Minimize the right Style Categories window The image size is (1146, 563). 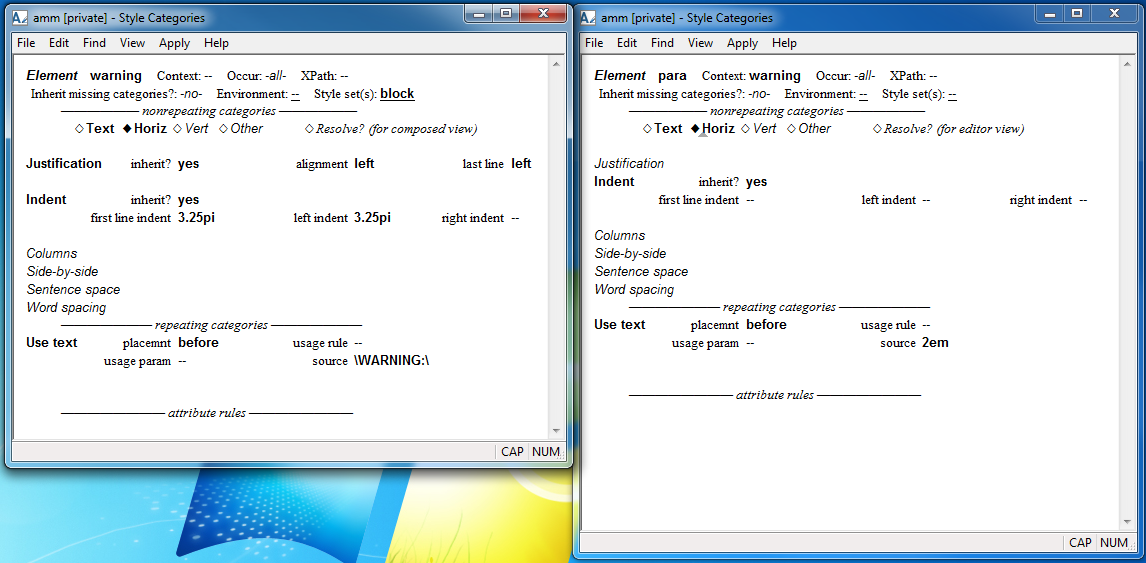click(1049, 13)
